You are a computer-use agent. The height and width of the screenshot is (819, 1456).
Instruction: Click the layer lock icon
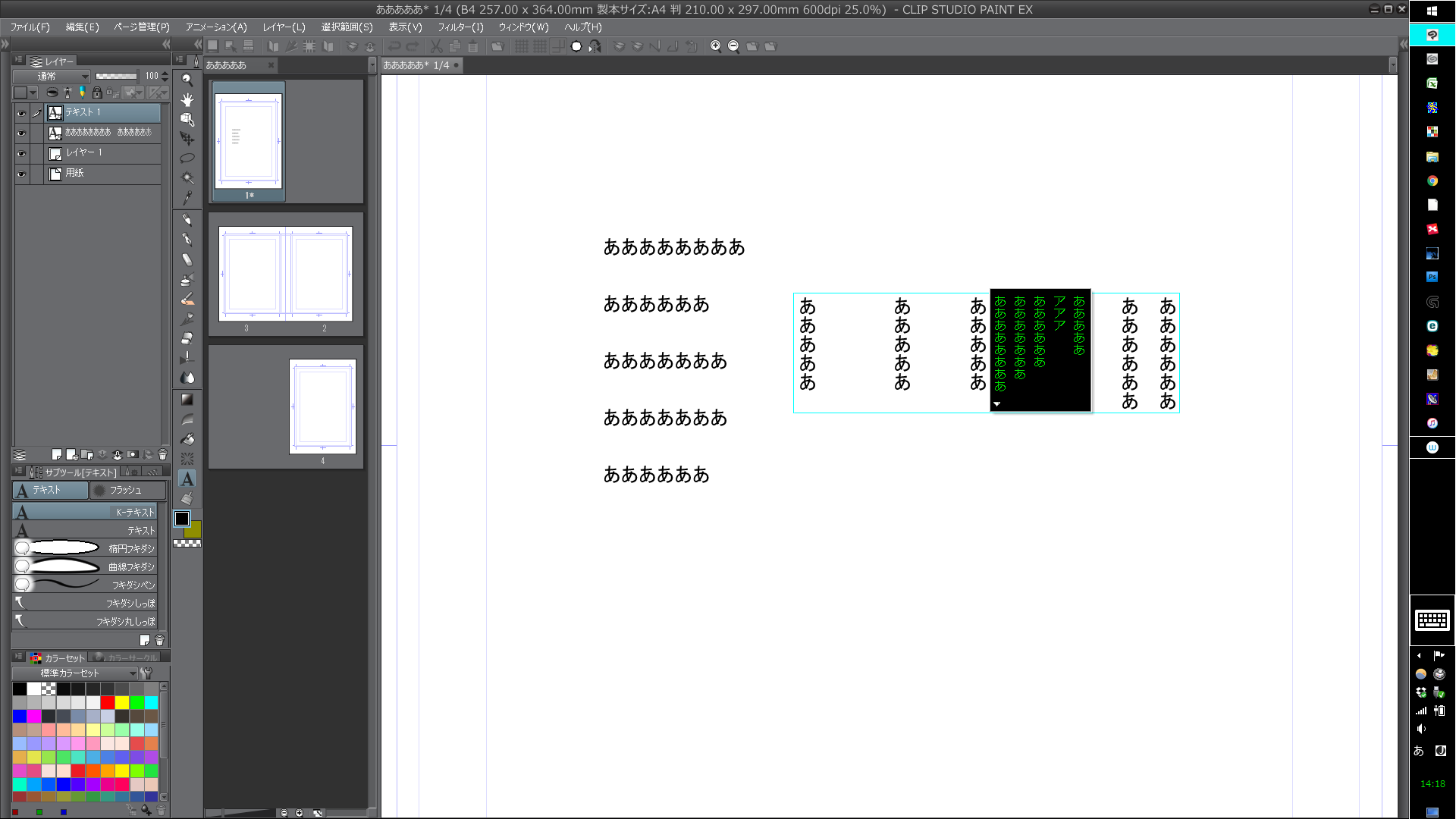pos(97,93)
